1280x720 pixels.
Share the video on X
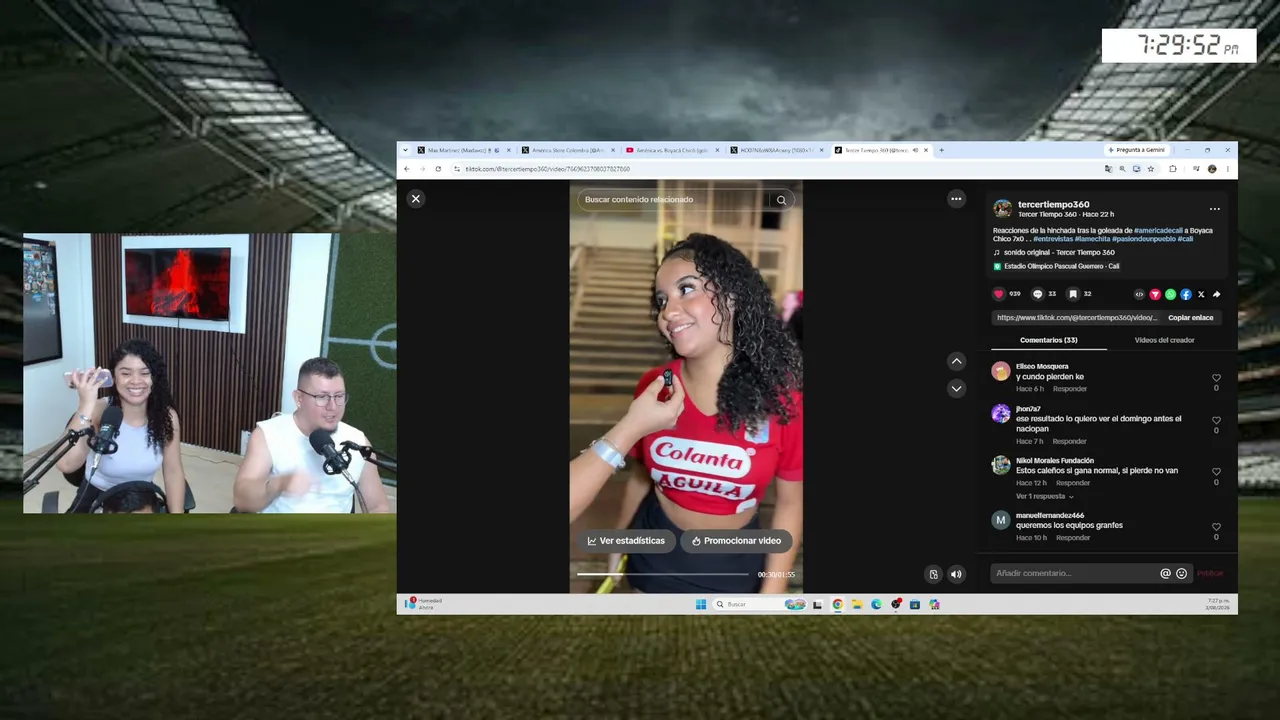point(1201,294)
